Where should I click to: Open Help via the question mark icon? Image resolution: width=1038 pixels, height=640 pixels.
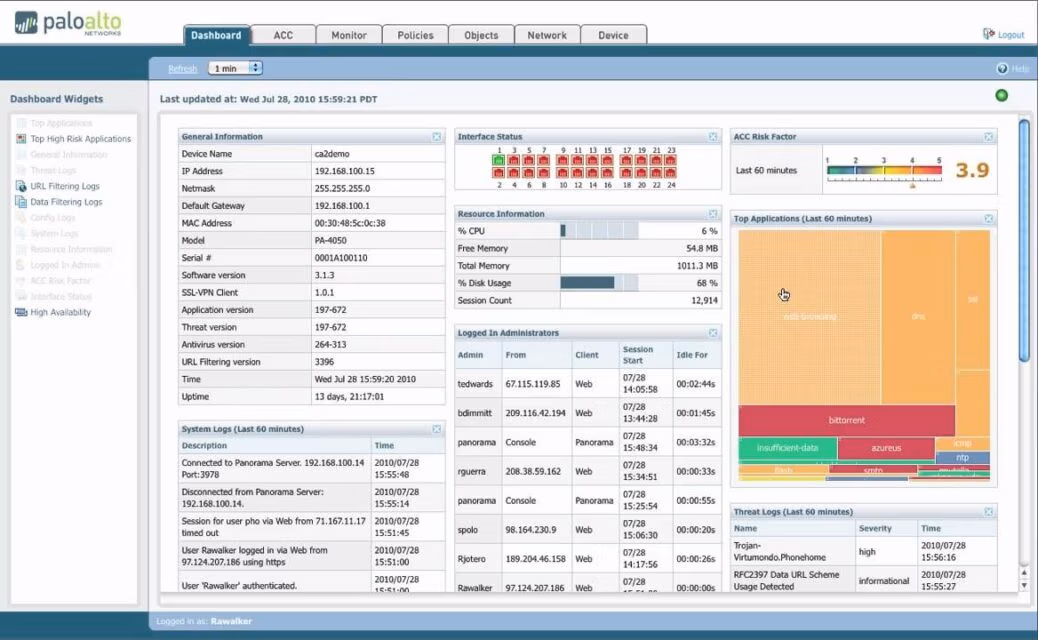pyautogui.click(x=1008, y=68)
